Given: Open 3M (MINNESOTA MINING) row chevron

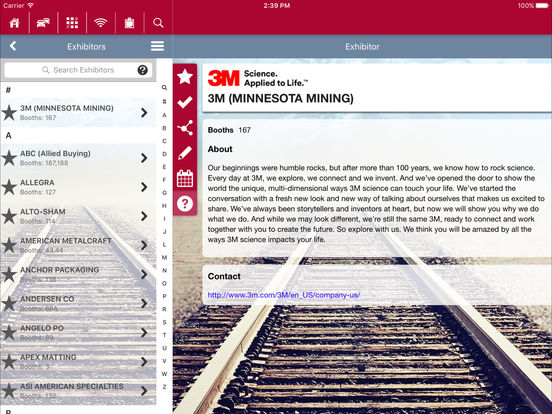Looking at the screenshot, I should (x=144, y=113).
